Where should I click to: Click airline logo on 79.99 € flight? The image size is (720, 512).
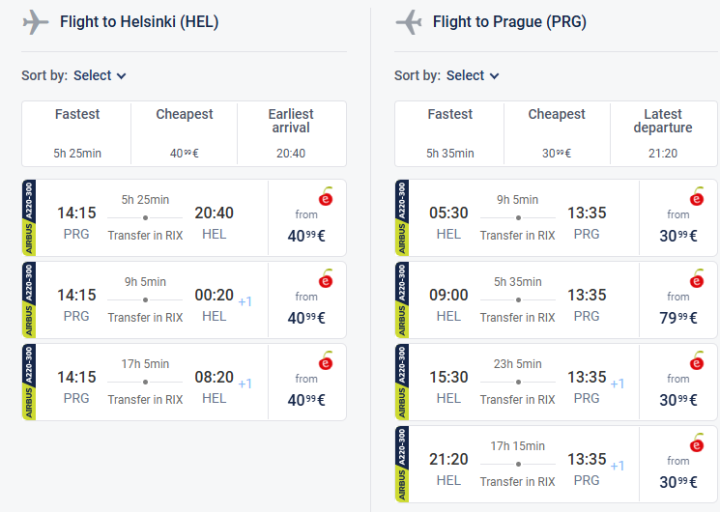click(697, 278)
